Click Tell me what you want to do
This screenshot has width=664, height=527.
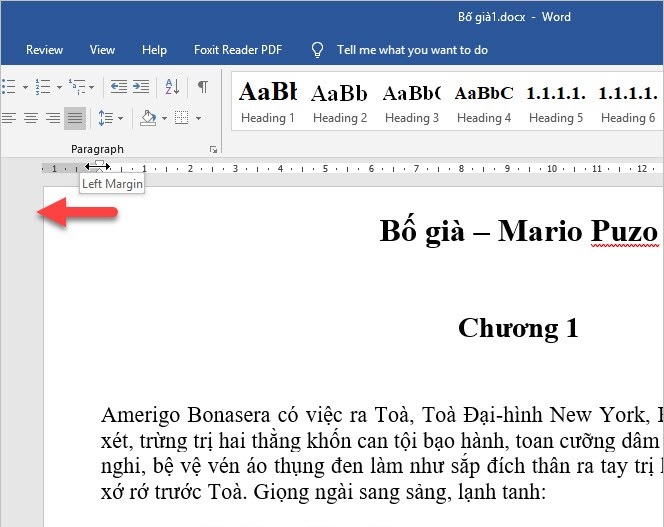pyautogui.click(x=412, y=50)
